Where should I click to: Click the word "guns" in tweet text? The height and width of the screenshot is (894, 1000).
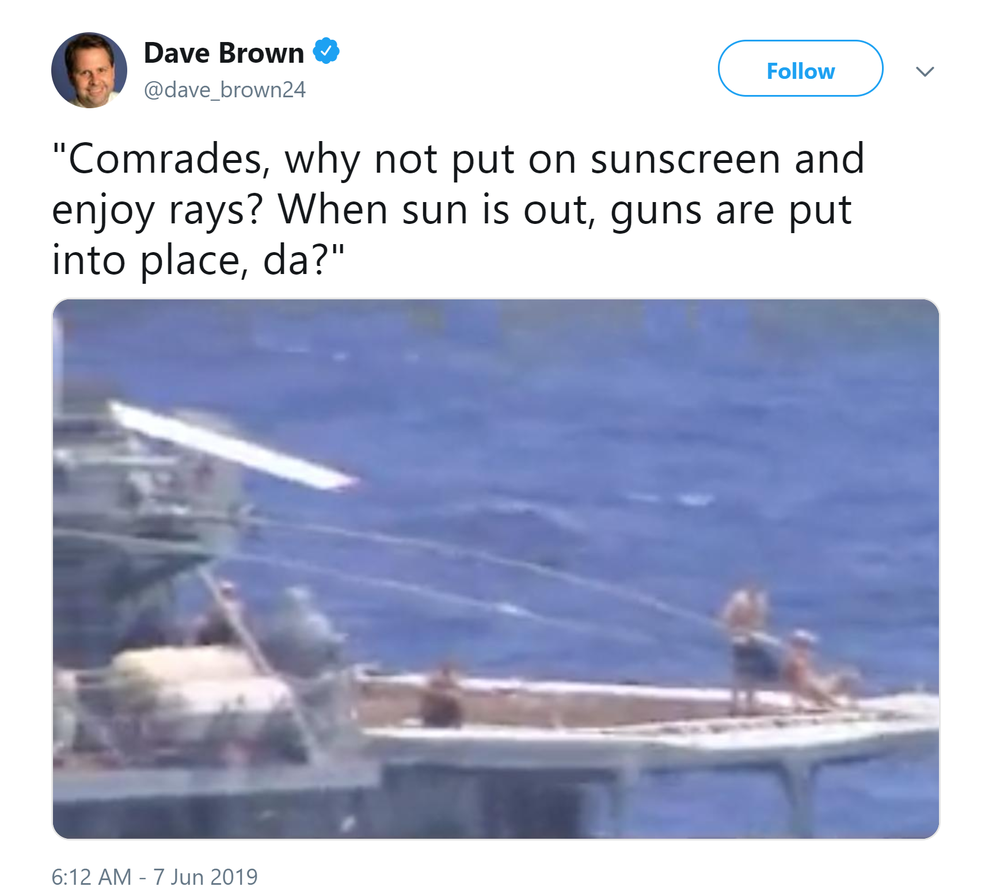coord(656,211)
